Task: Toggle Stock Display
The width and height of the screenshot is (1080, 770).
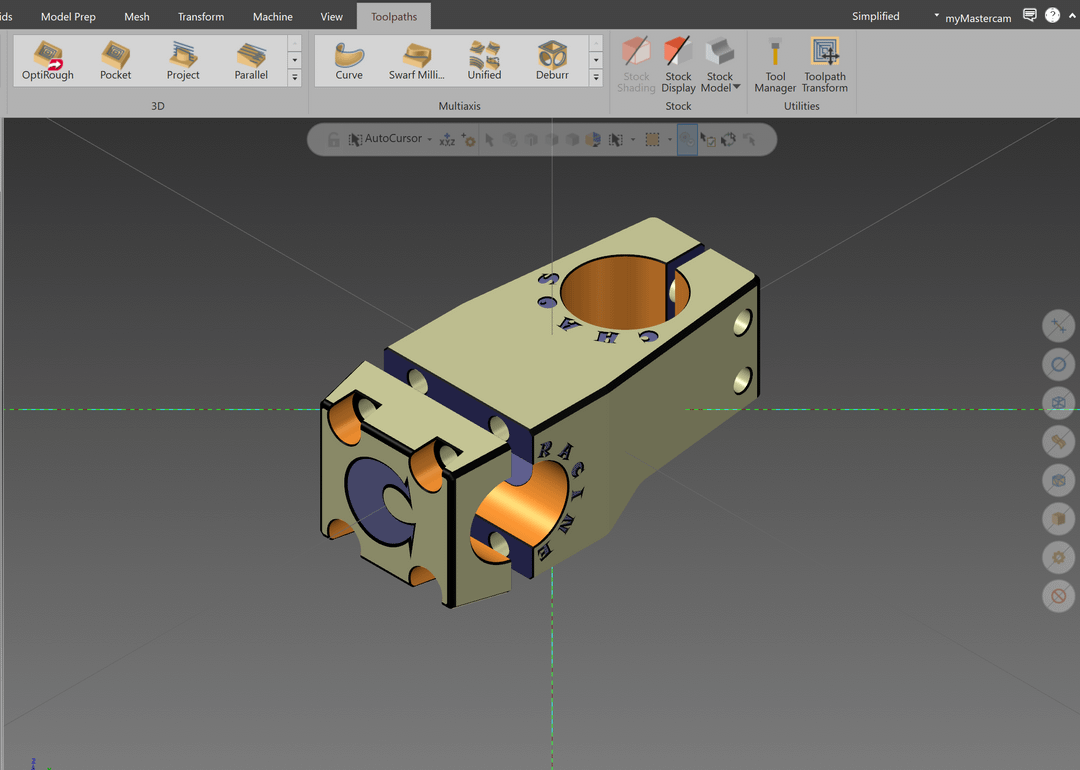Action: pos(678,65)
